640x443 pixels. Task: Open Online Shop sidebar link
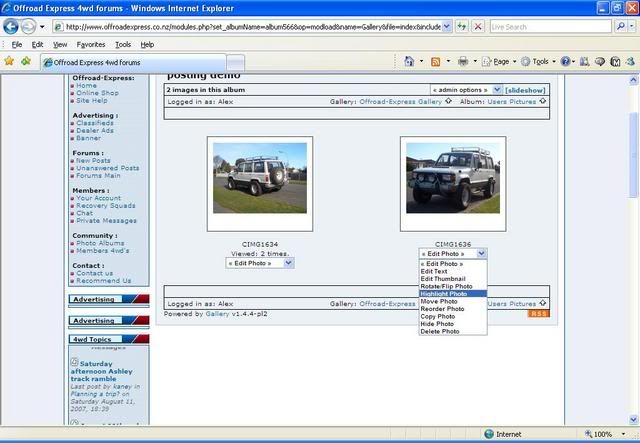(x=98, y=93)
